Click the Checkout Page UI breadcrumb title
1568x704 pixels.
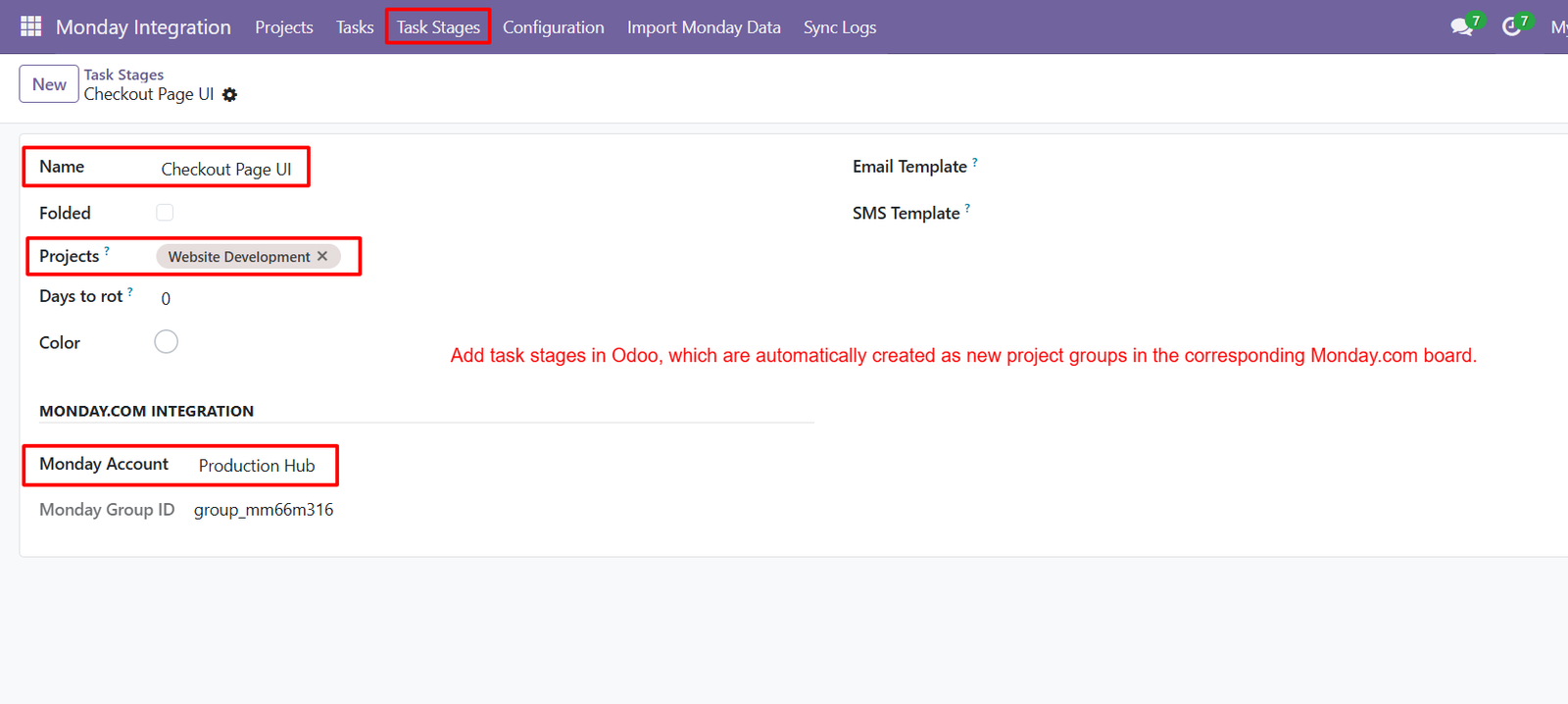pyautogui.click(x=149, y=94)
